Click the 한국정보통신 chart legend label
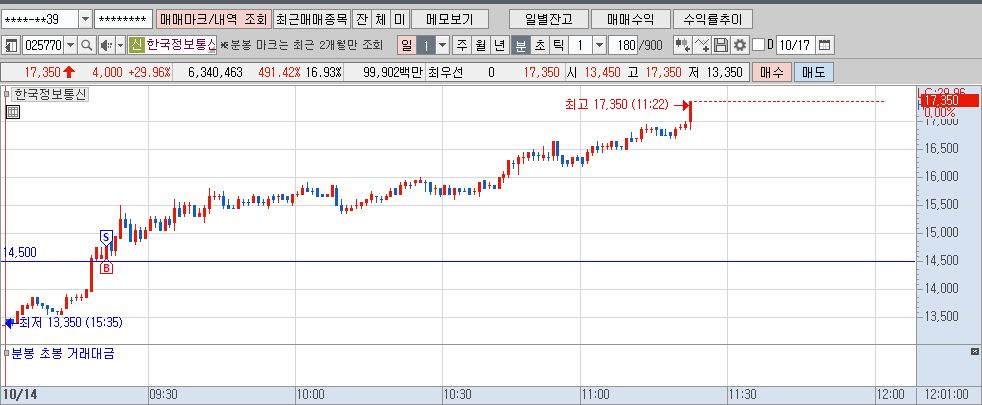Screen dimensions: 982x405 51,95
